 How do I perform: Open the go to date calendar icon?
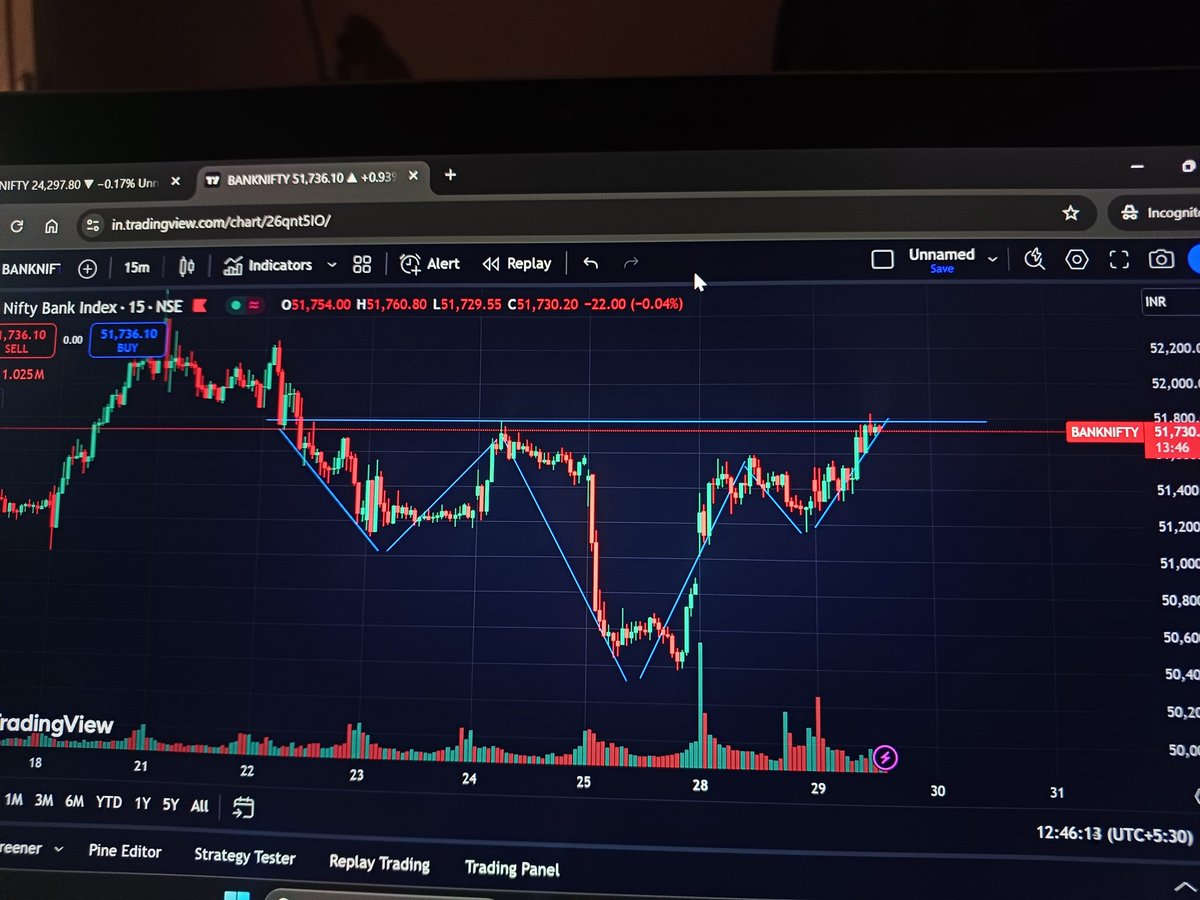coord(243,807)
